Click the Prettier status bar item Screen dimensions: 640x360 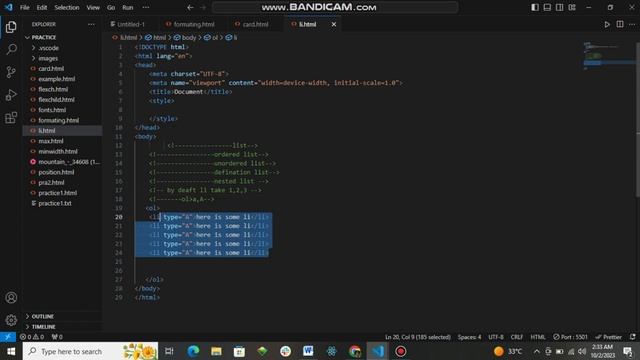click(608, 337)
